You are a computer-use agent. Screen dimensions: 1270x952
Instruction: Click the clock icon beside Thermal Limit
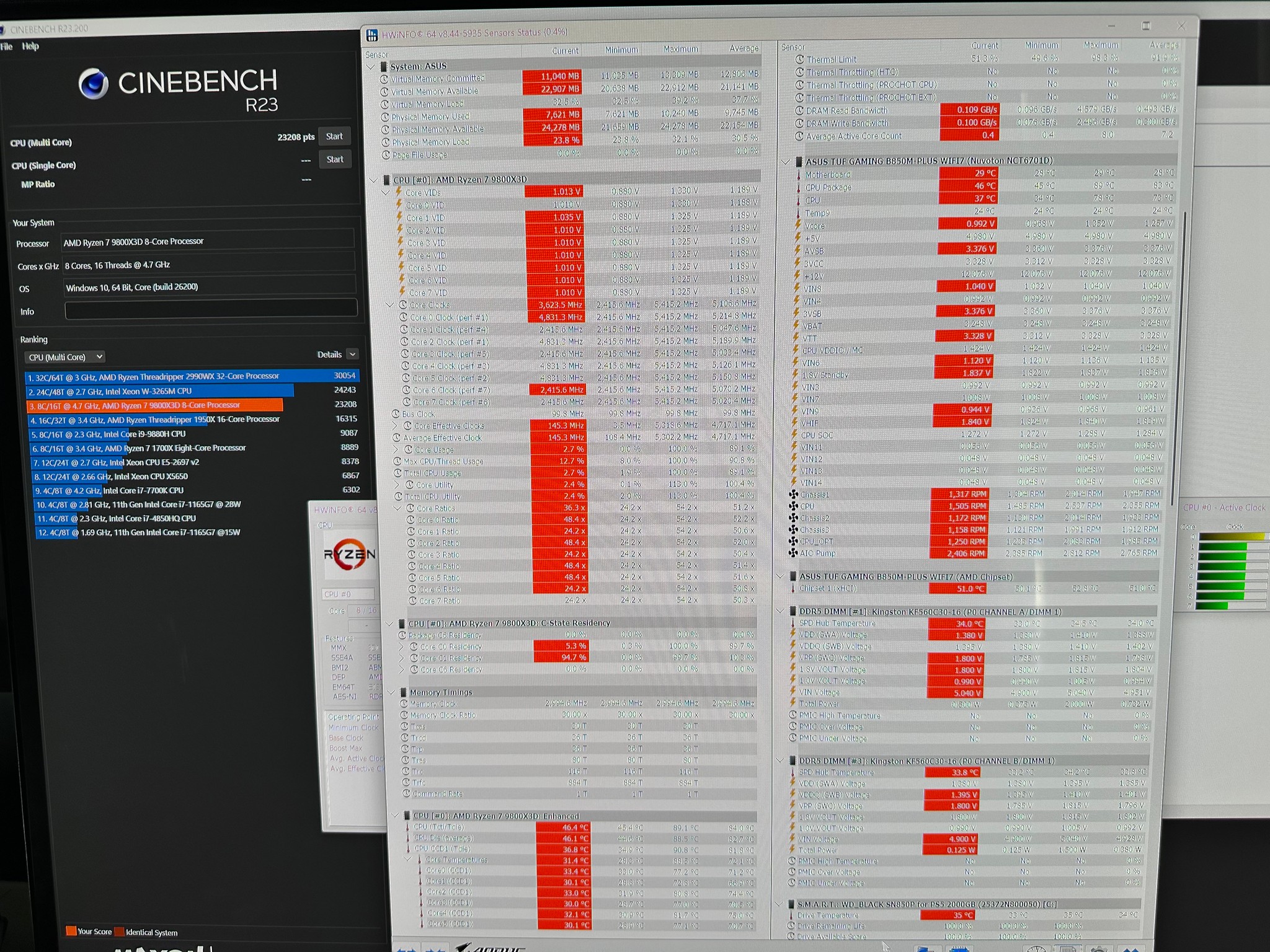[x=800, y=59]
